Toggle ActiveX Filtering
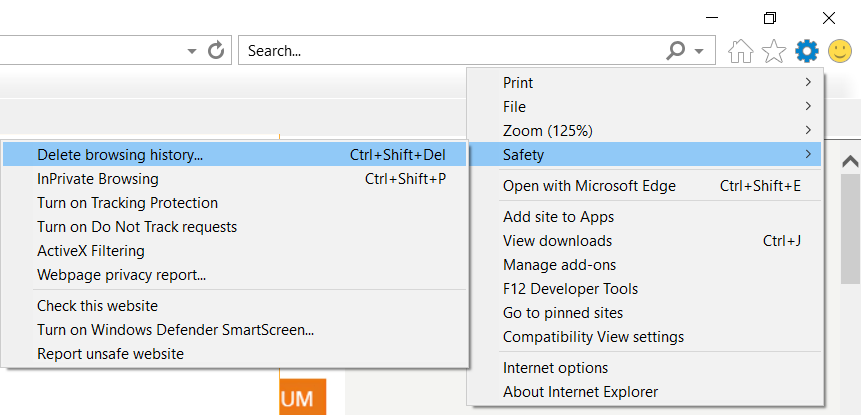The height and width of the screenshot is (415, 861). point(91,251)
